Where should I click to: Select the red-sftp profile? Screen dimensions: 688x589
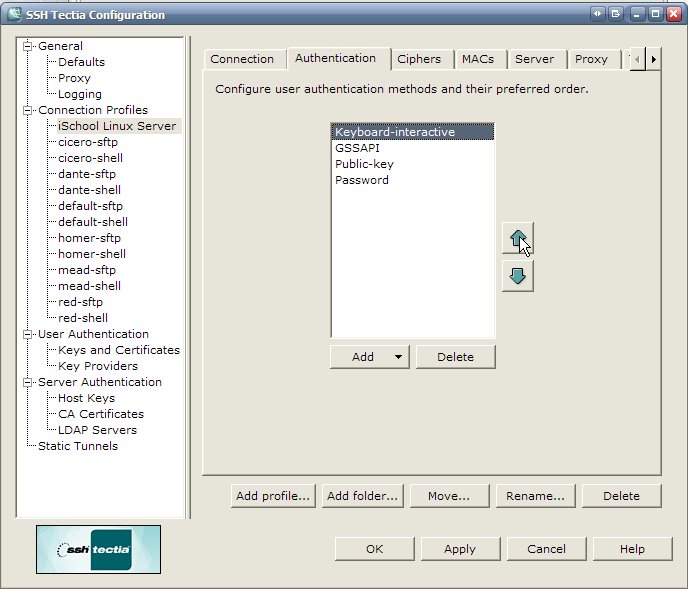click(x=80, y=302)
